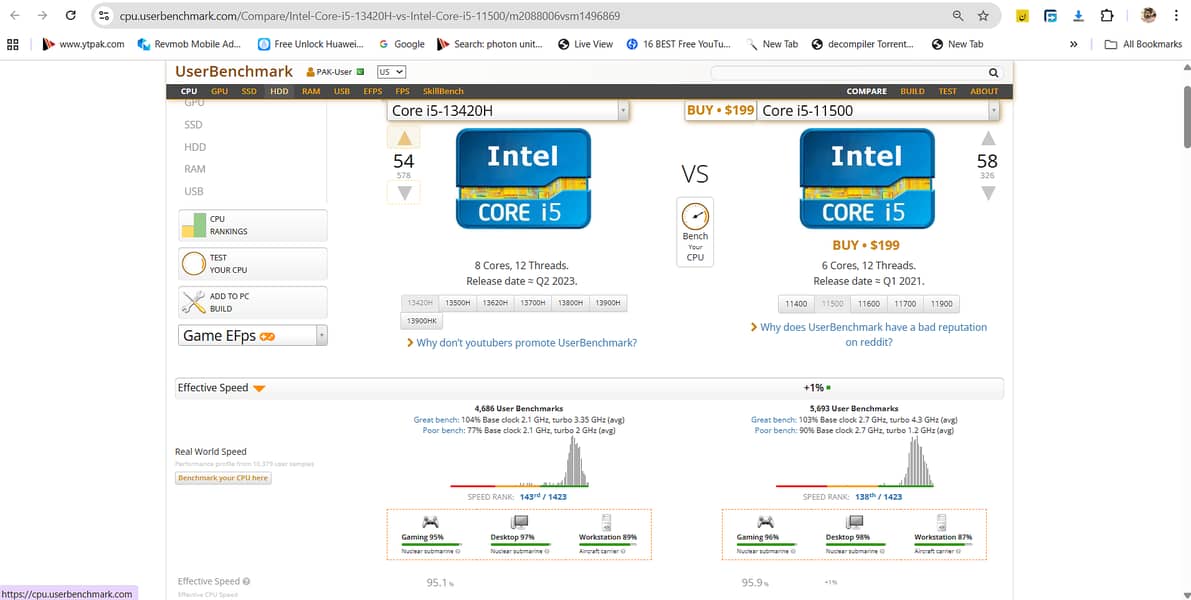Expand the Core i5-13420H model dropdown
Viewport: 1191px width, 600px height.
[x=625, y=110]
